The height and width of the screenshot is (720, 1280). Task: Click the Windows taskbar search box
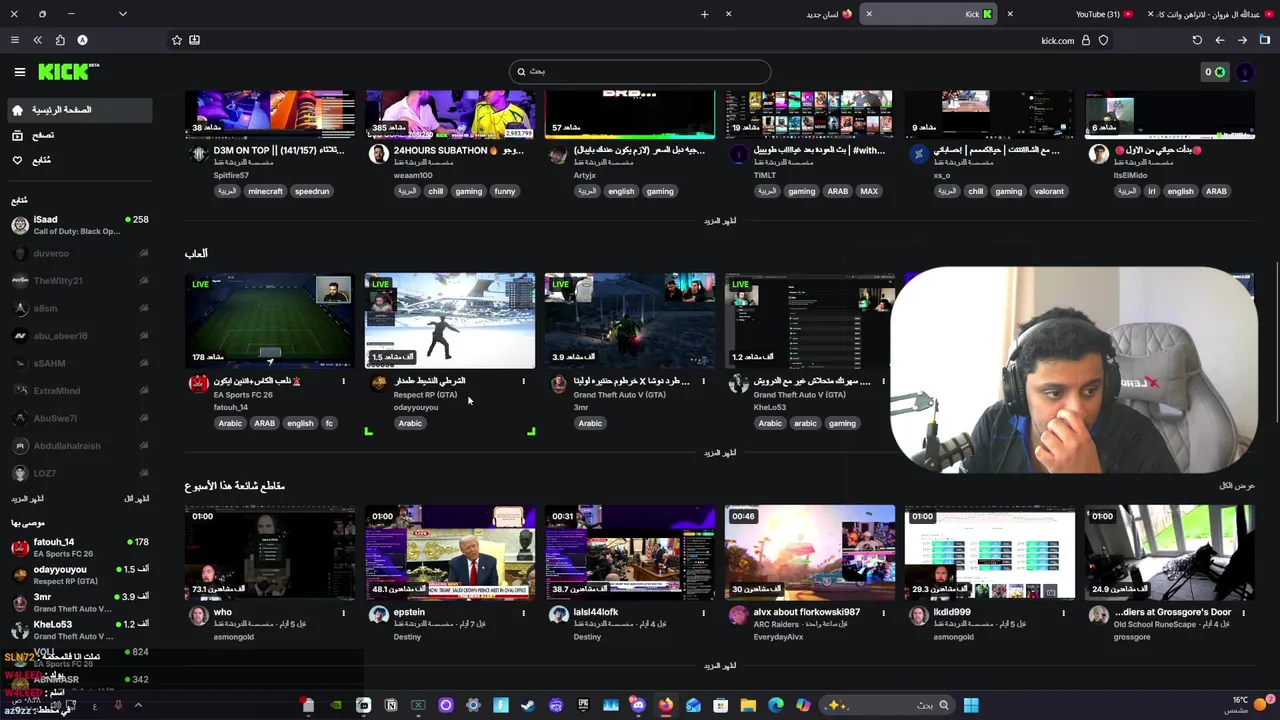click(x=888, y=705)
